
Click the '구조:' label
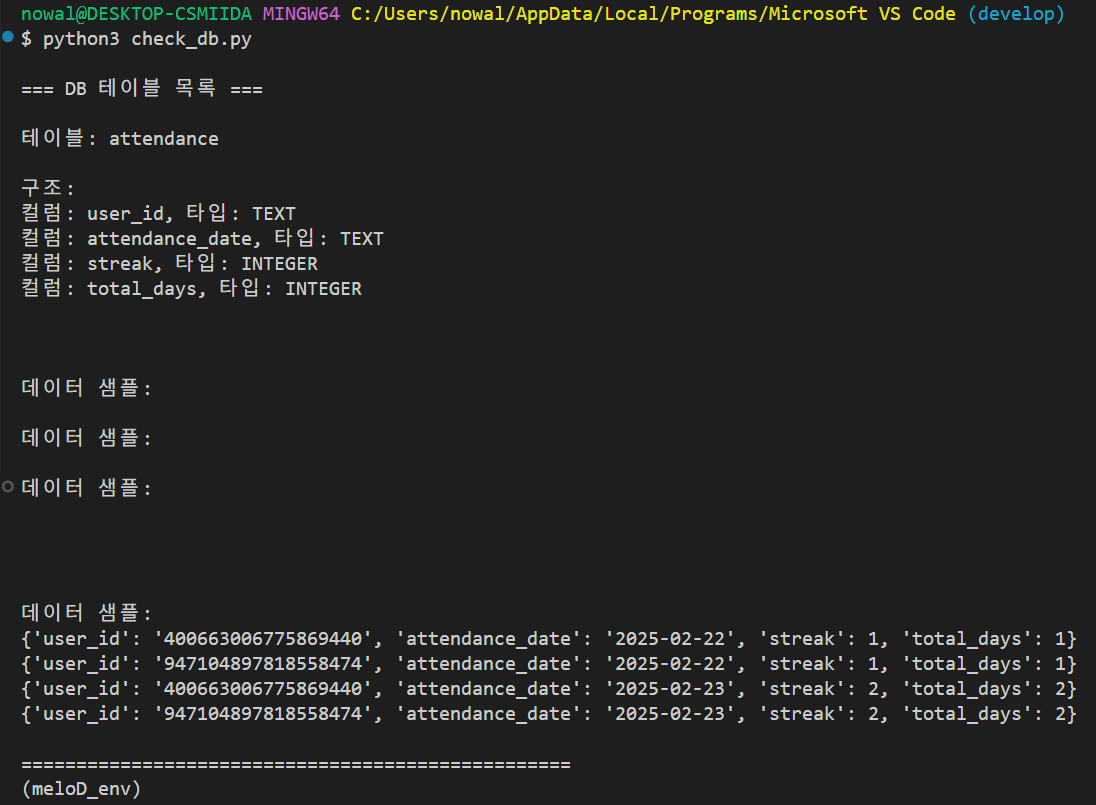pos(49,189)
